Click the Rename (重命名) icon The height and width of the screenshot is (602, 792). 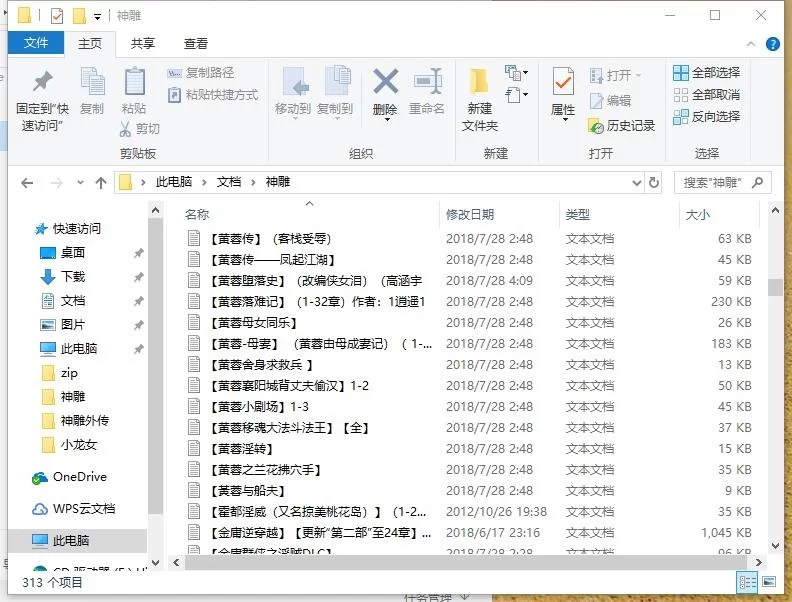tap(427, 81)
